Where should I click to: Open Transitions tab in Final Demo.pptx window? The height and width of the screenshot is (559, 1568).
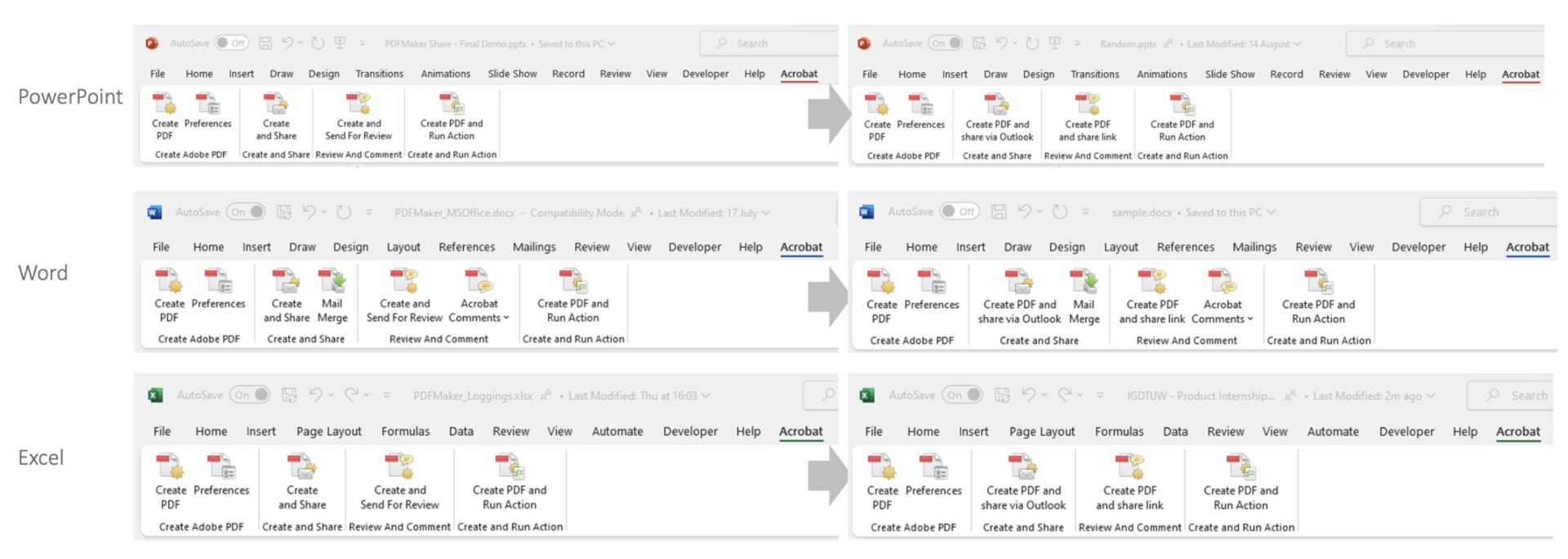pyautogui.click(x=379, y=74)
